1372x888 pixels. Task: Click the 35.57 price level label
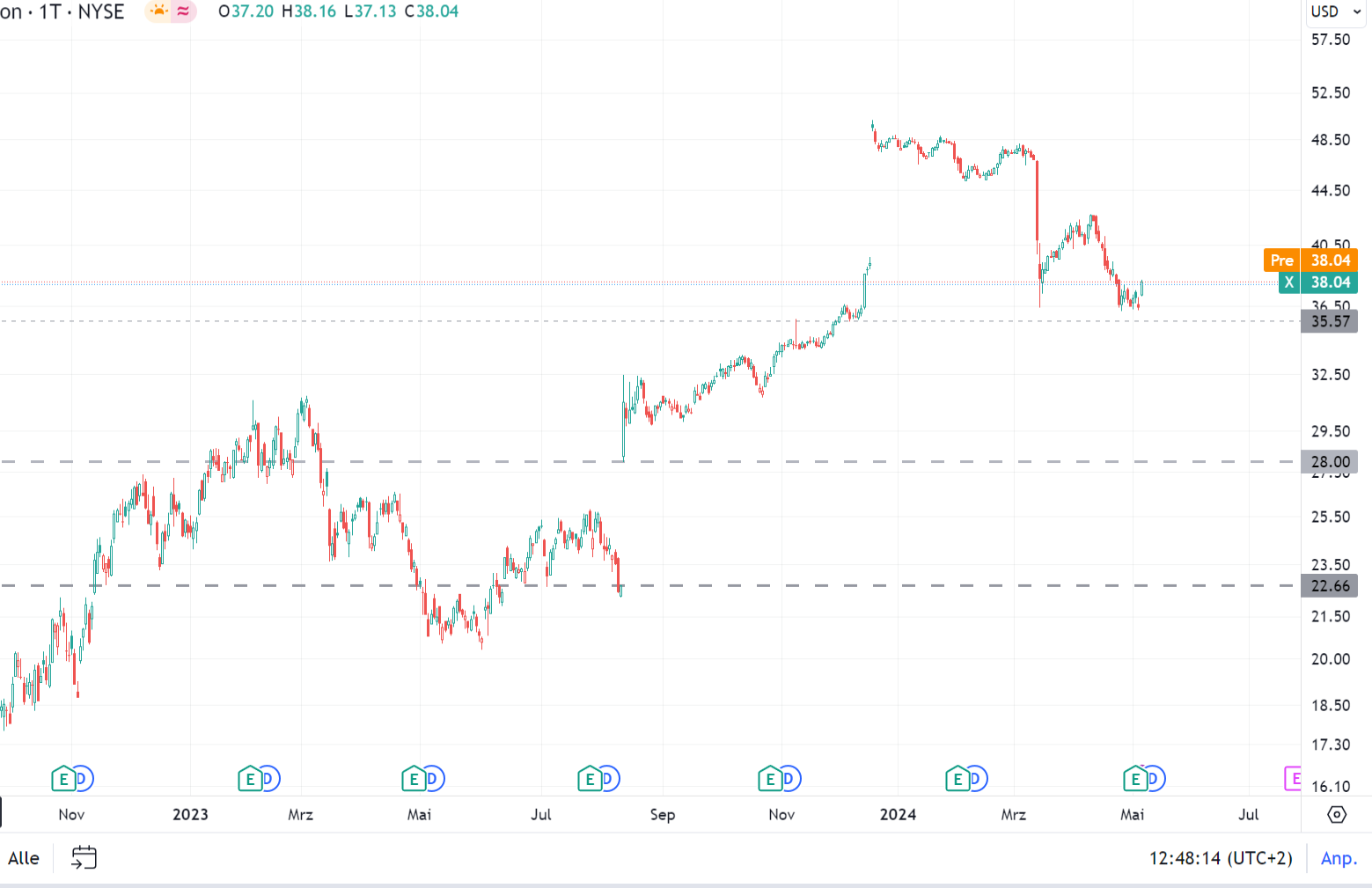click(x=1329, y=321)
